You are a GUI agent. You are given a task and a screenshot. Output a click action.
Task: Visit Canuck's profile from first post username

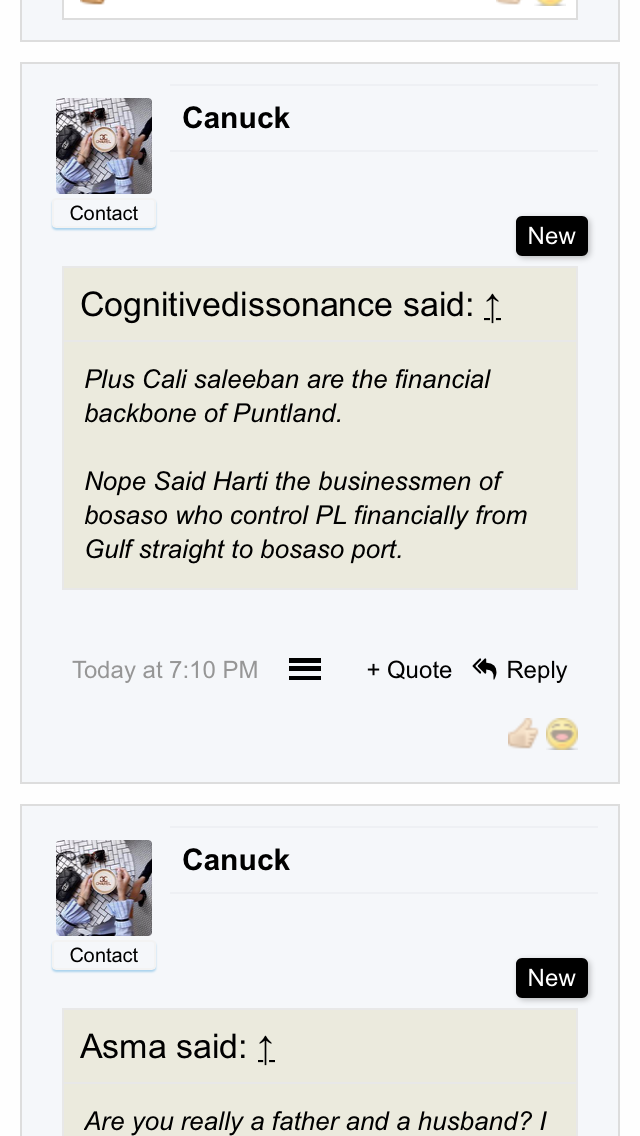(x=236, y=118)
